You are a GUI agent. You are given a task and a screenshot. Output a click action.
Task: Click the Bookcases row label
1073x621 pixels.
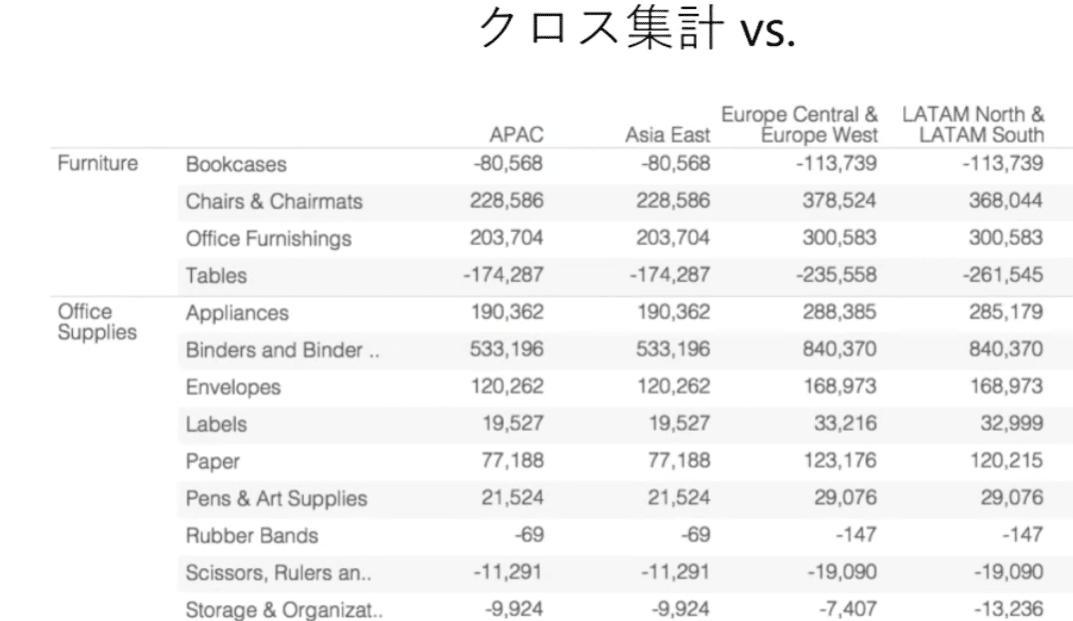[236, 164]
